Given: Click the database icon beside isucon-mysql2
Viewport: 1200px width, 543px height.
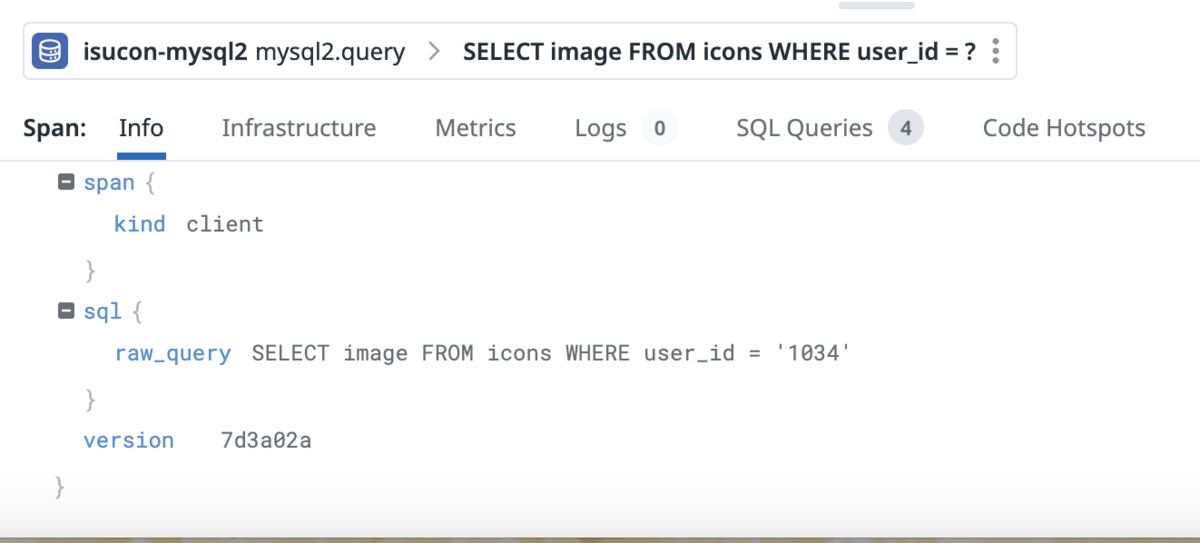Looking at the screenshot, I should 49,51.
